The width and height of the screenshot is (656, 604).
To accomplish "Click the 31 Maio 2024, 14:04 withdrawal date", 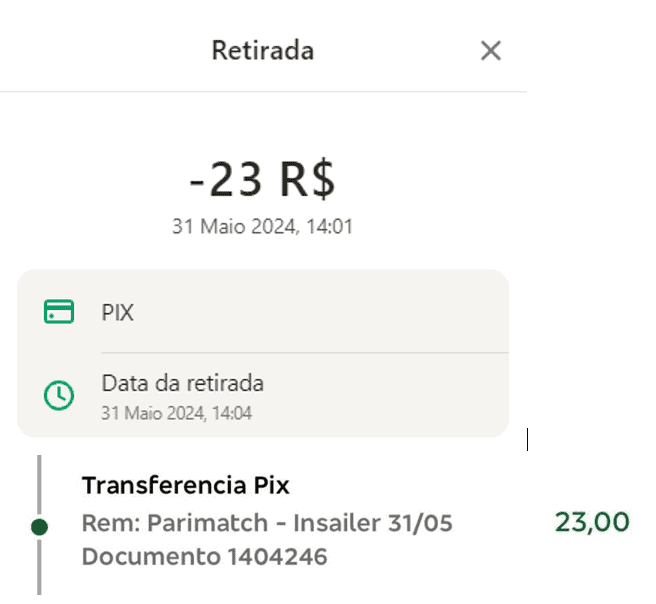I will tap(177, 413).
